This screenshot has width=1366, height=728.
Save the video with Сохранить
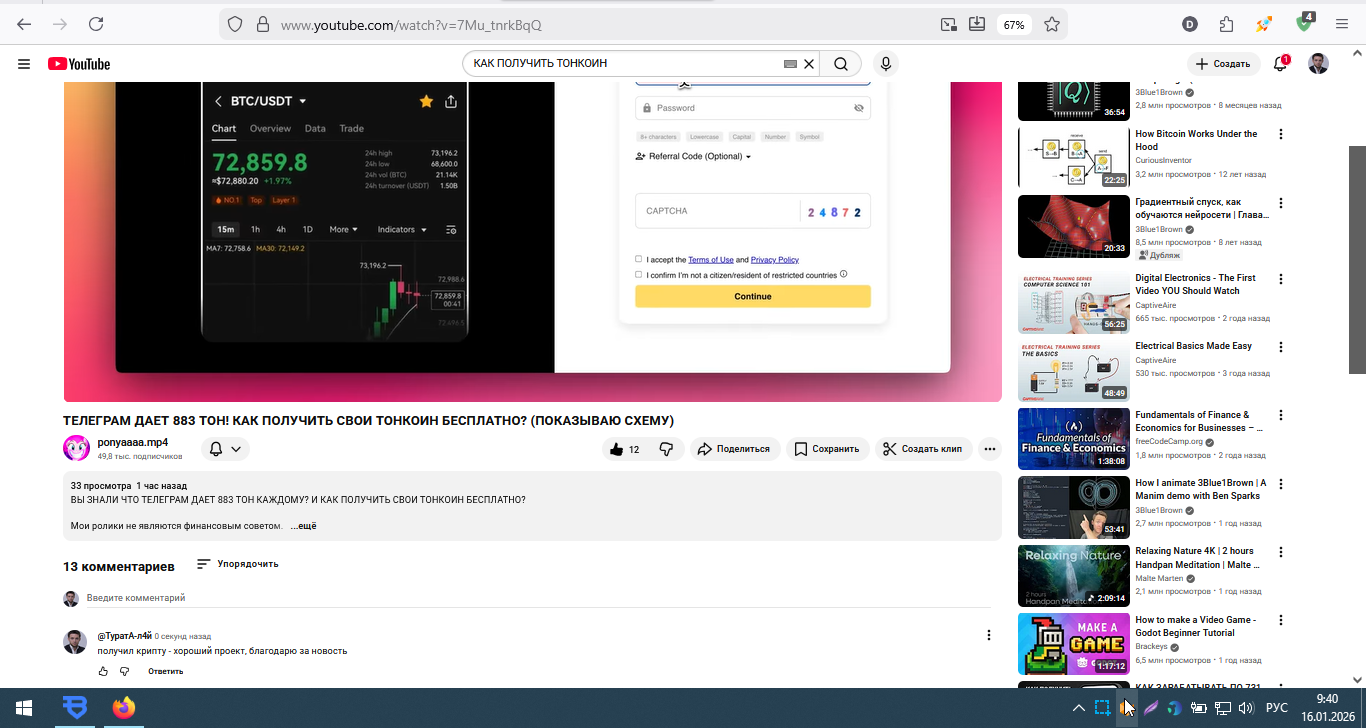pos(827,449)
